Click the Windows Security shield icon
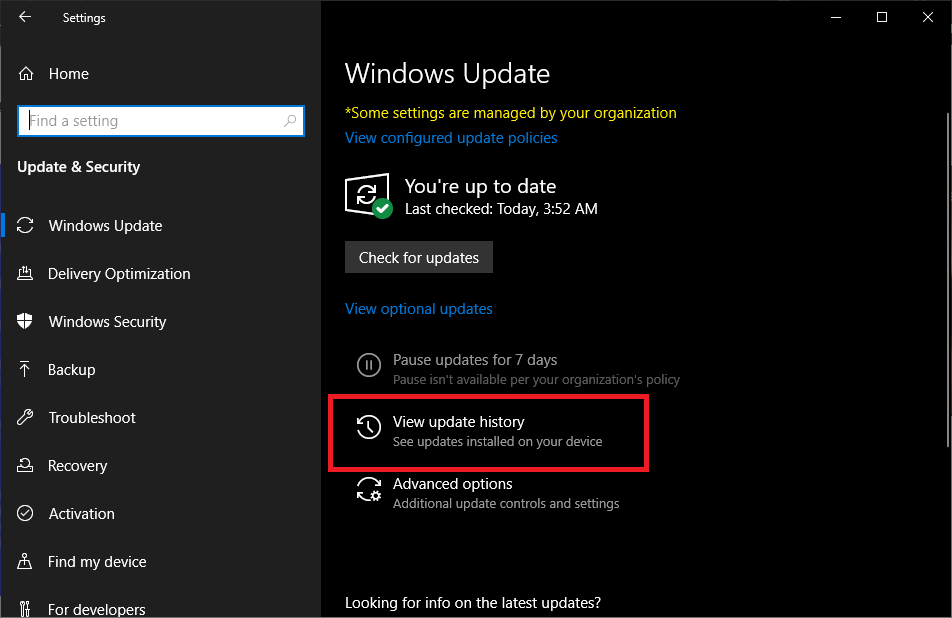Viewport: 952px width, 618px height. coord(25,321)
